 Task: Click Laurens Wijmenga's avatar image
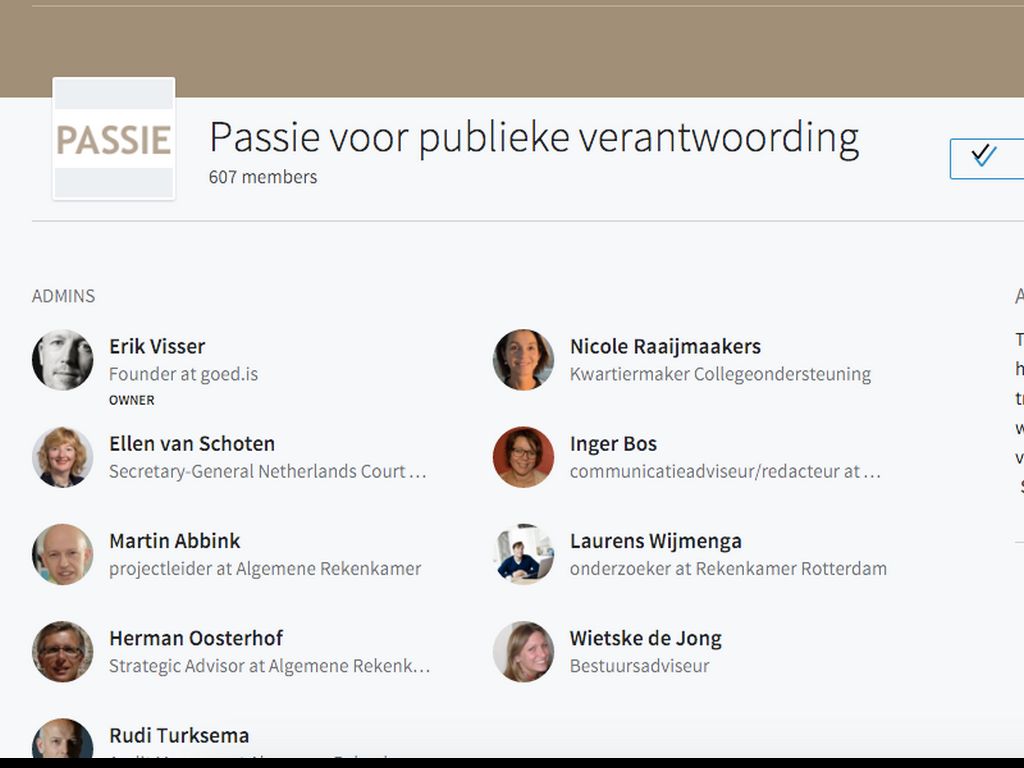tap(523, 554)
